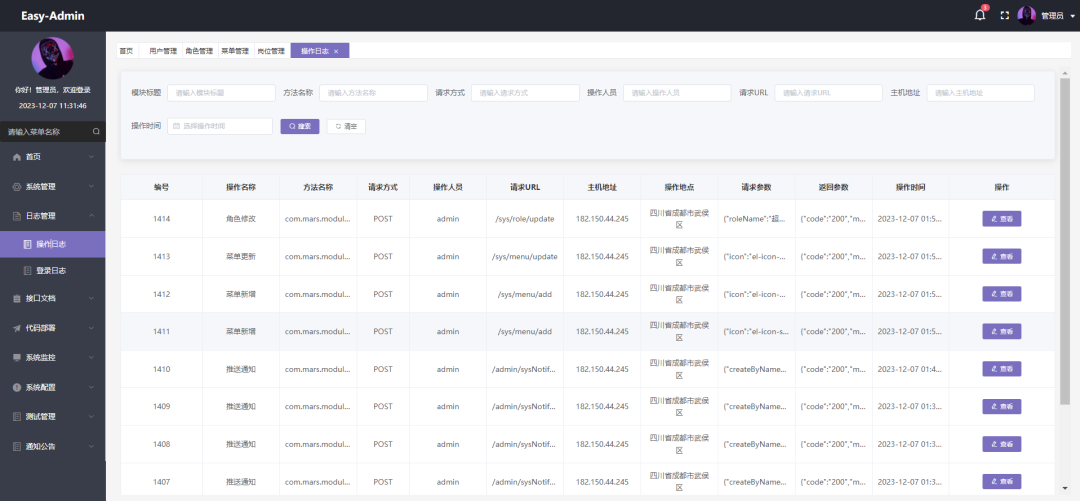Click the calendar icon in 操作时间 field
This screenshot has width=1080, height=501.
[176, 126]
